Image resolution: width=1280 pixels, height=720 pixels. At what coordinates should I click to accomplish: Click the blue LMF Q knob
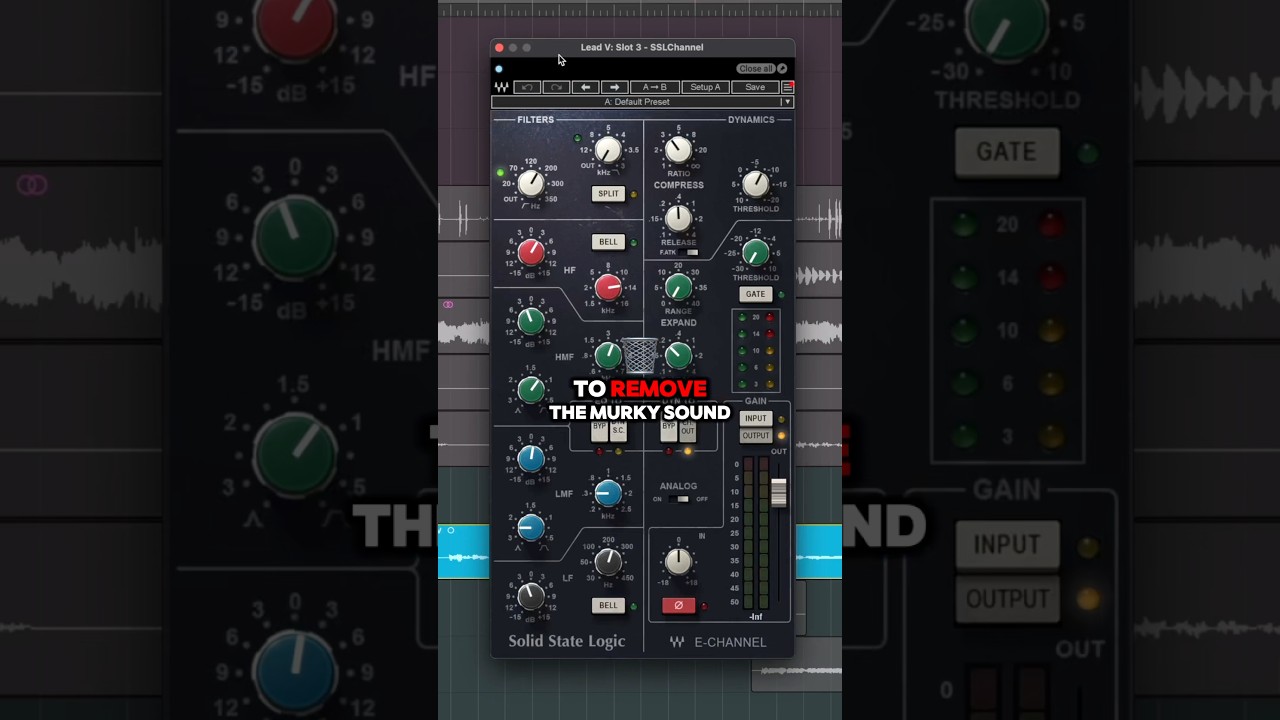pyautogui.click(x=531, y=527)
